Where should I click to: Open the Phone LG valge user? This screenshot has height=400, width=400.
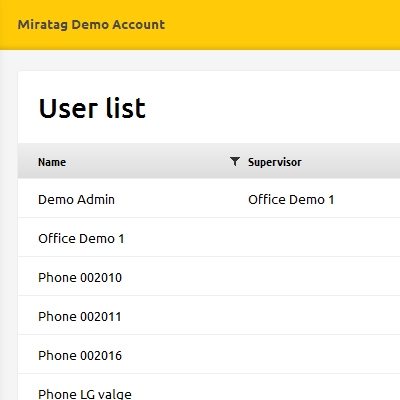[85, 394]
